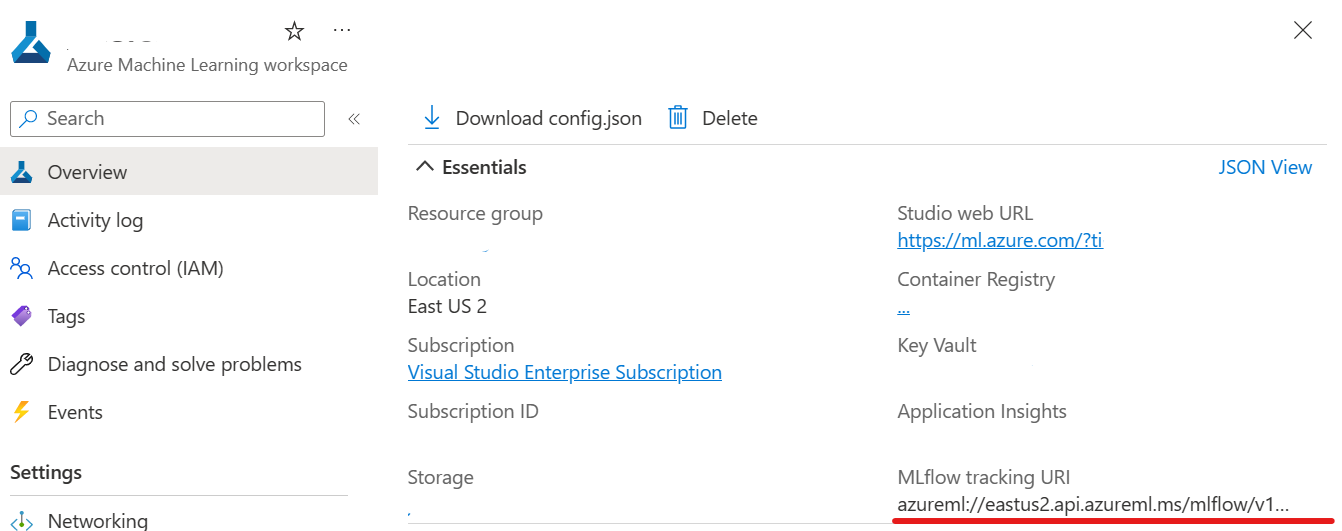The height and width of the screenshot is (531, 1342).
Task: Open the JSON View link
Action: tap(1264, 167)
